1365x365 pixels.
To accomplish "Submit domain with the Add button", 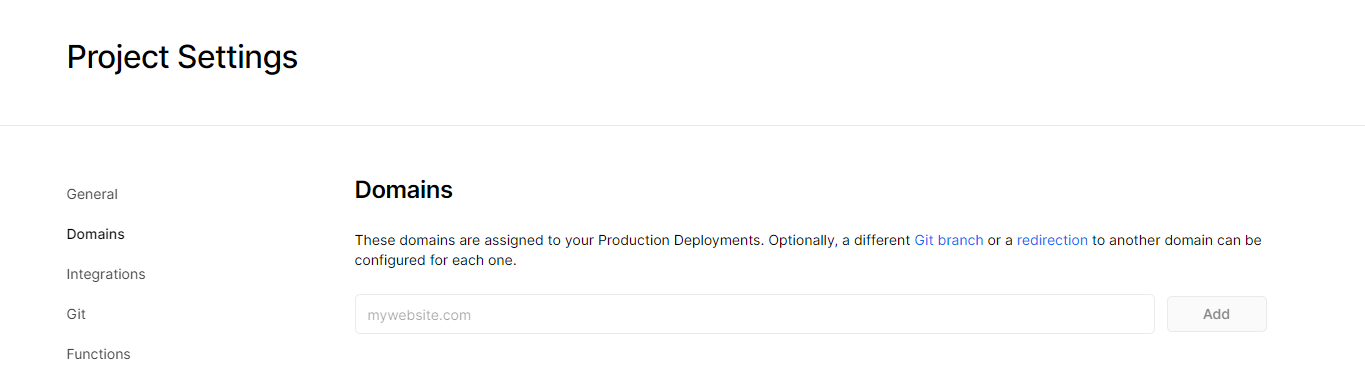I will click(1217, 314).
